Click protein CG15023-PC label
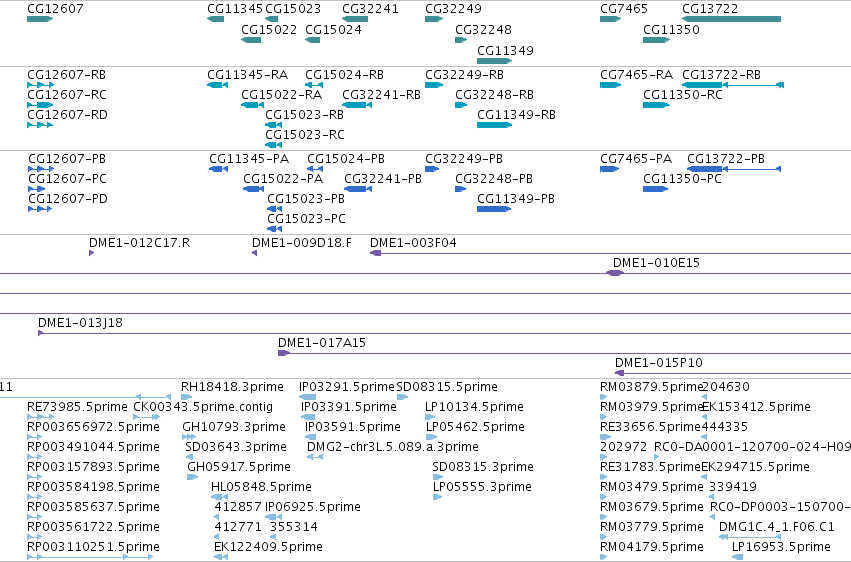Screen dimensions: 851x562 pos(307,219)
